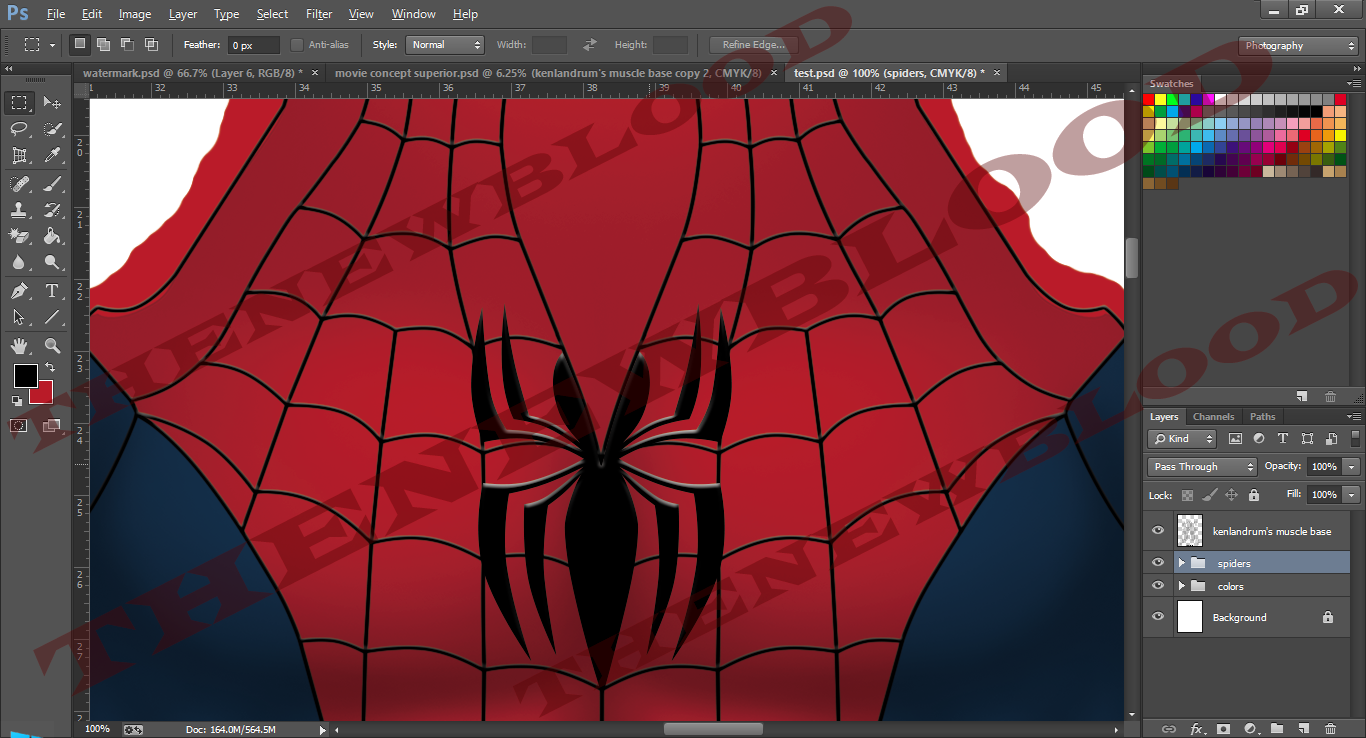Open the Layers panel menu

[x=1354, y=417]
